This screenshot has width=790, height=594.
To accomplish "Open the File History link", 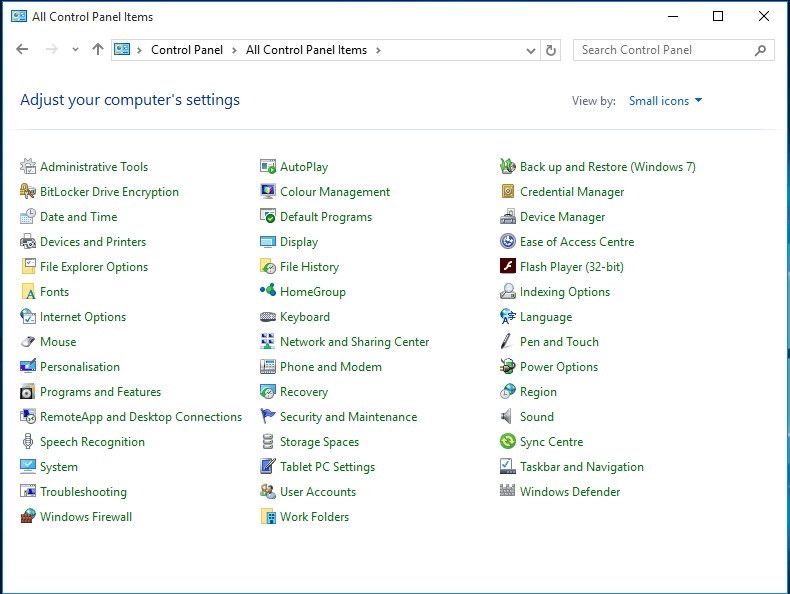I will tap(309, 267).
